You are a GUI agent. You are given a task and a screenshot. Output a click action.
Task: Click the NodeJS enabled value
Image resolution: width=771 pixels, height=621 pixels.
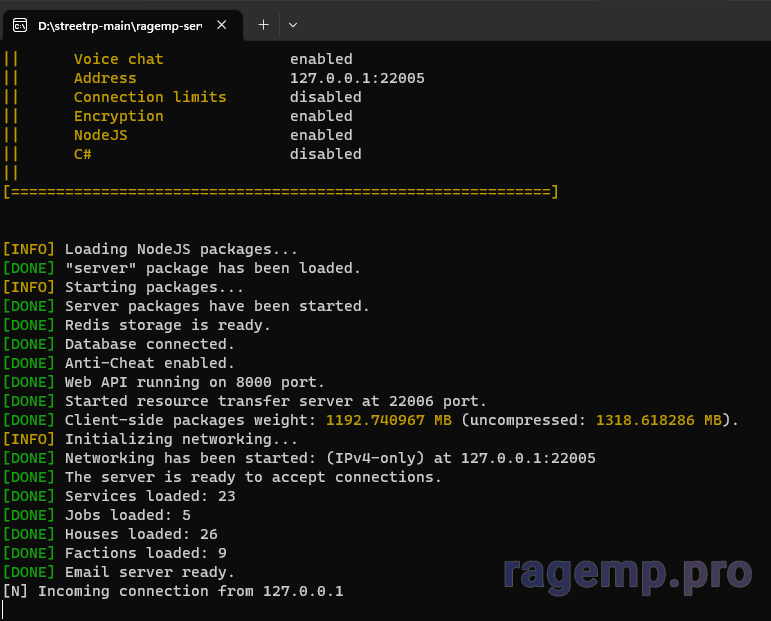[x=321, y=135]
